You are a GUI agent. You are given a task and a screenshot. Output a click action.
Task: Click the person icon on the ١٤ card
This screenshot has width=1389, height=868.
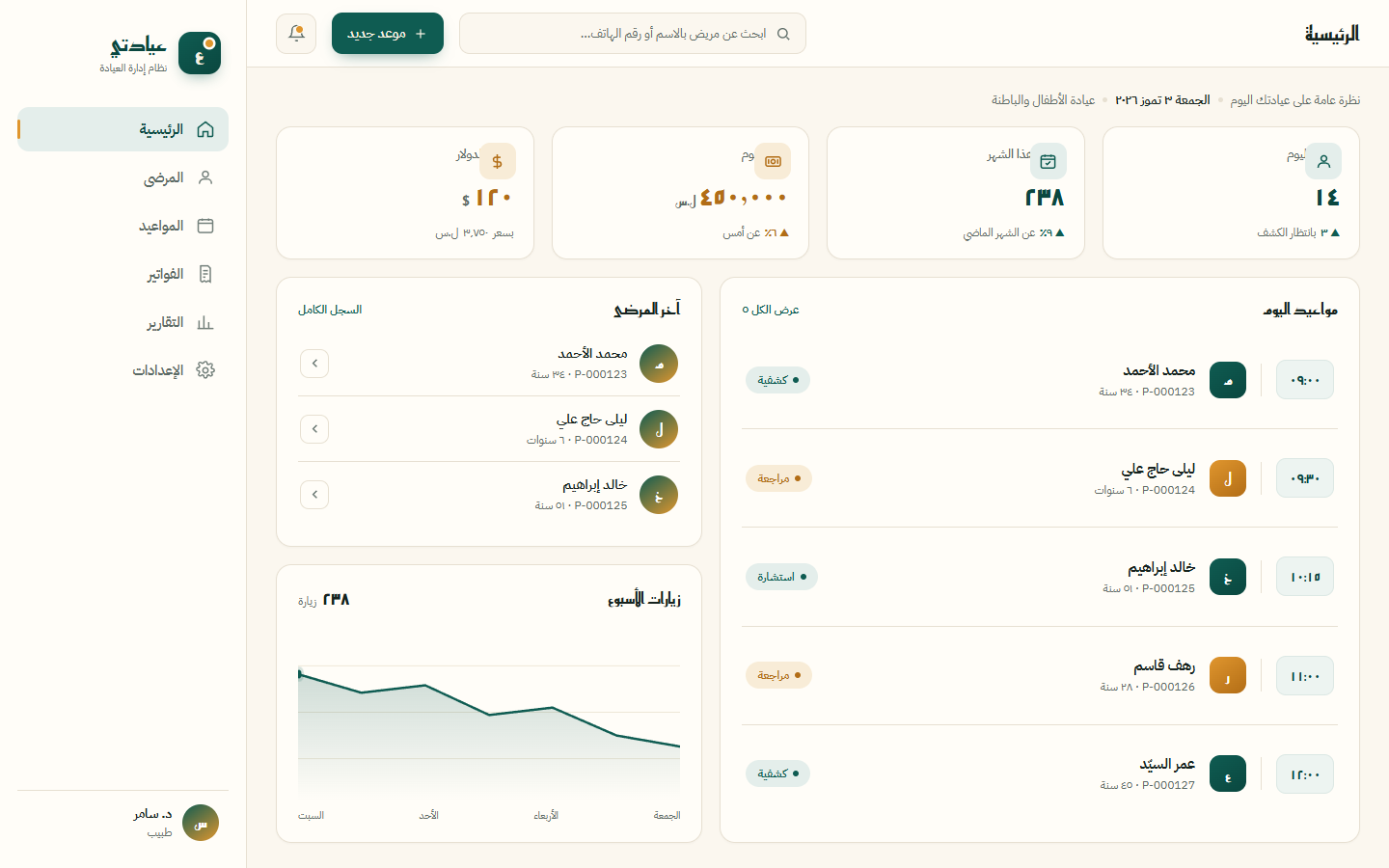pos(1323,161)
